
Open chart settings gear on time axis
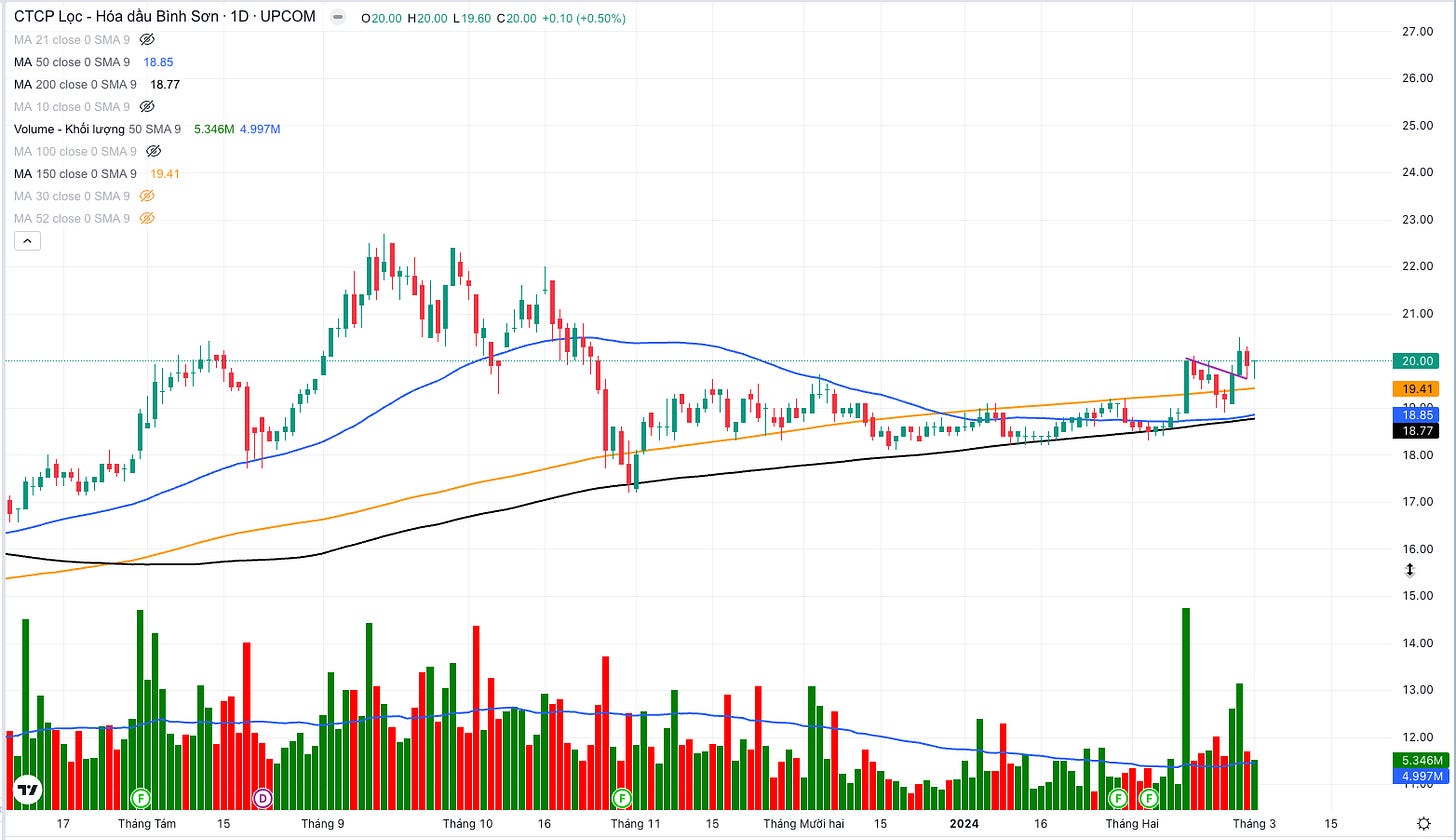pyautogui.click(x=1423, y=824)
